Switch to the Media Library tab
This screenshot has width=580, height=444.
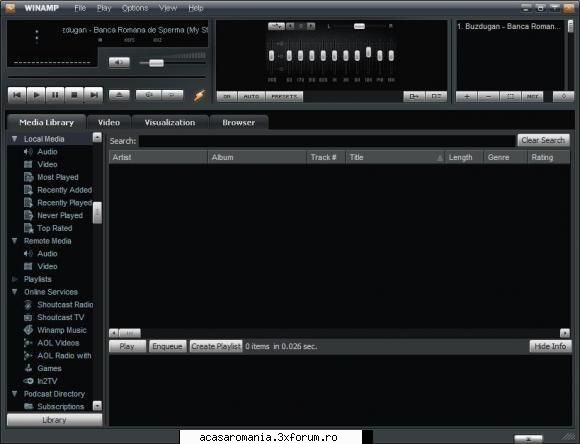pyautogui.click(x=47, y=122)
